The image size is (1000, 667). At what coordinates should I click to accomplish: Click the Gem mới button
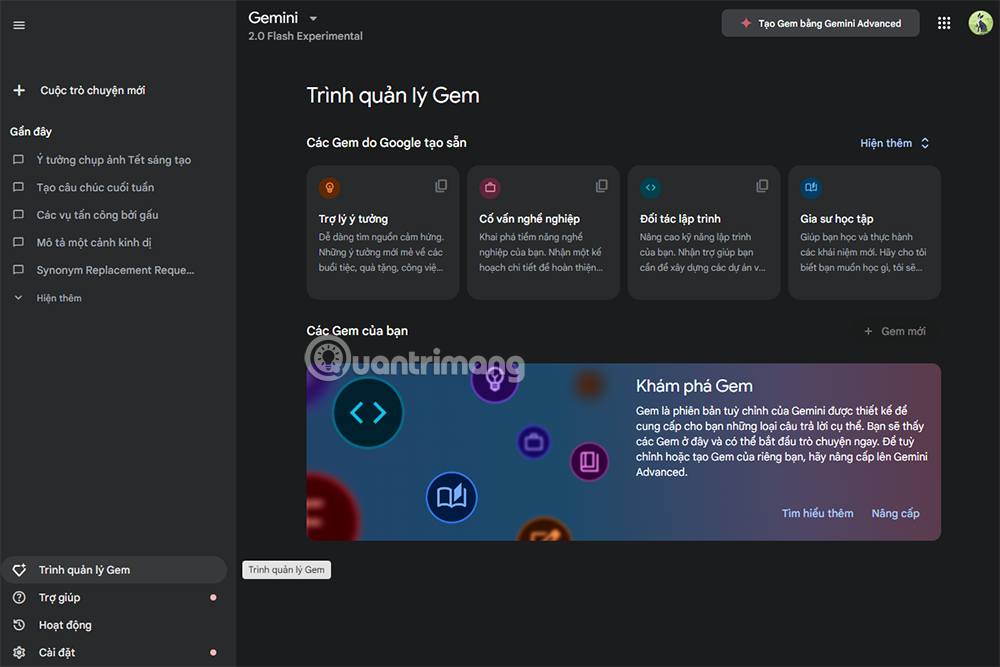895,332
